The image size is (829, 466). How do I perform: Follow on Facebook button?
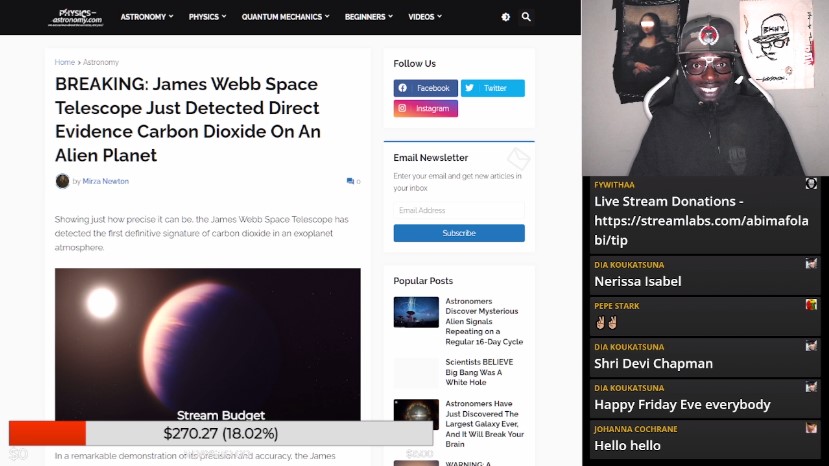(425, 88)
